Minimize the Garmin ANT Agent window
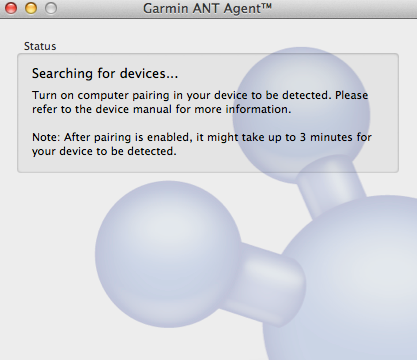The width and height of the screenshot is (417, 360). [31, 8]
